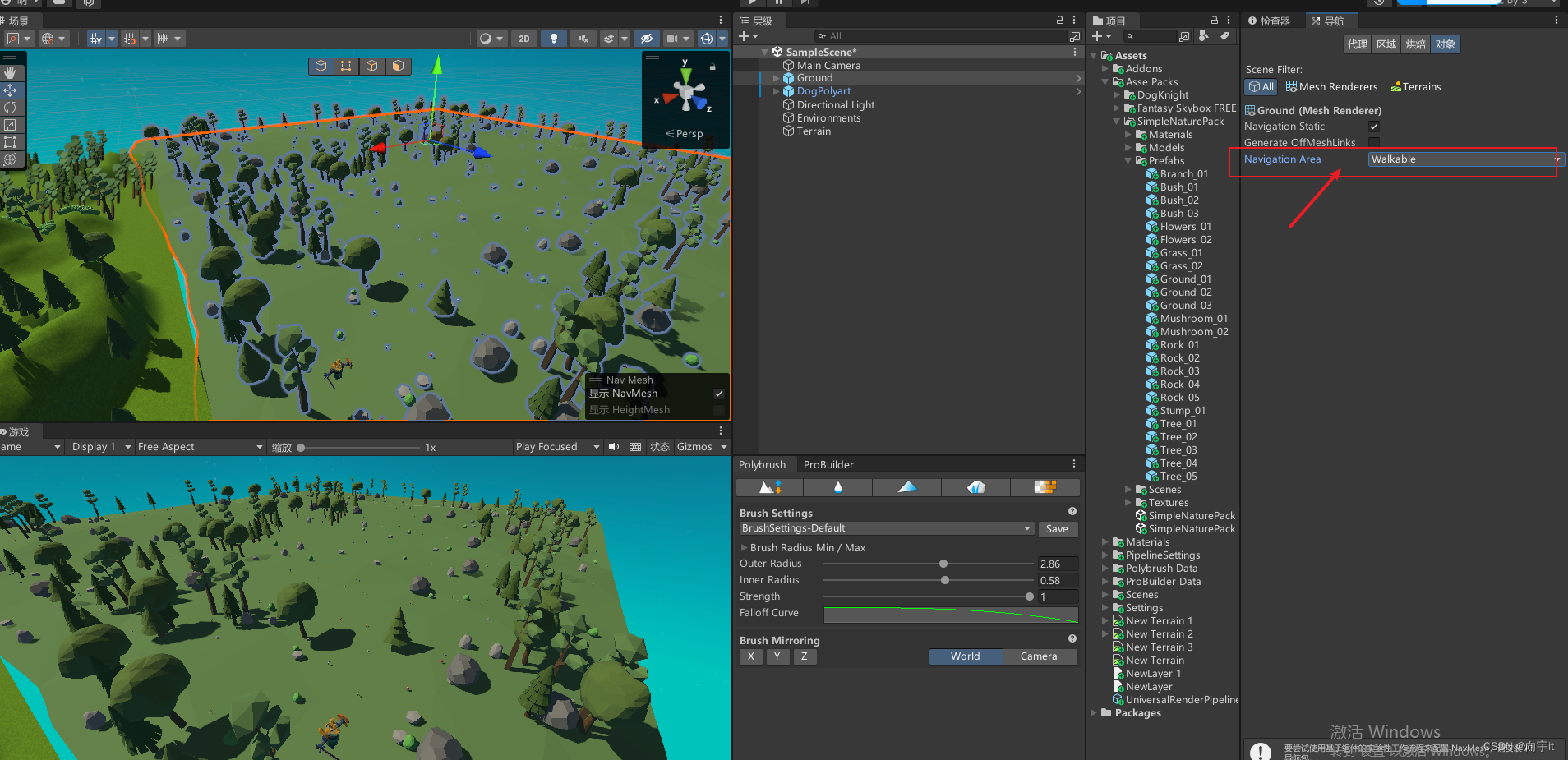
Task: Click ProBuilder edge selection mode icon
Action: (x=372, y=66)
